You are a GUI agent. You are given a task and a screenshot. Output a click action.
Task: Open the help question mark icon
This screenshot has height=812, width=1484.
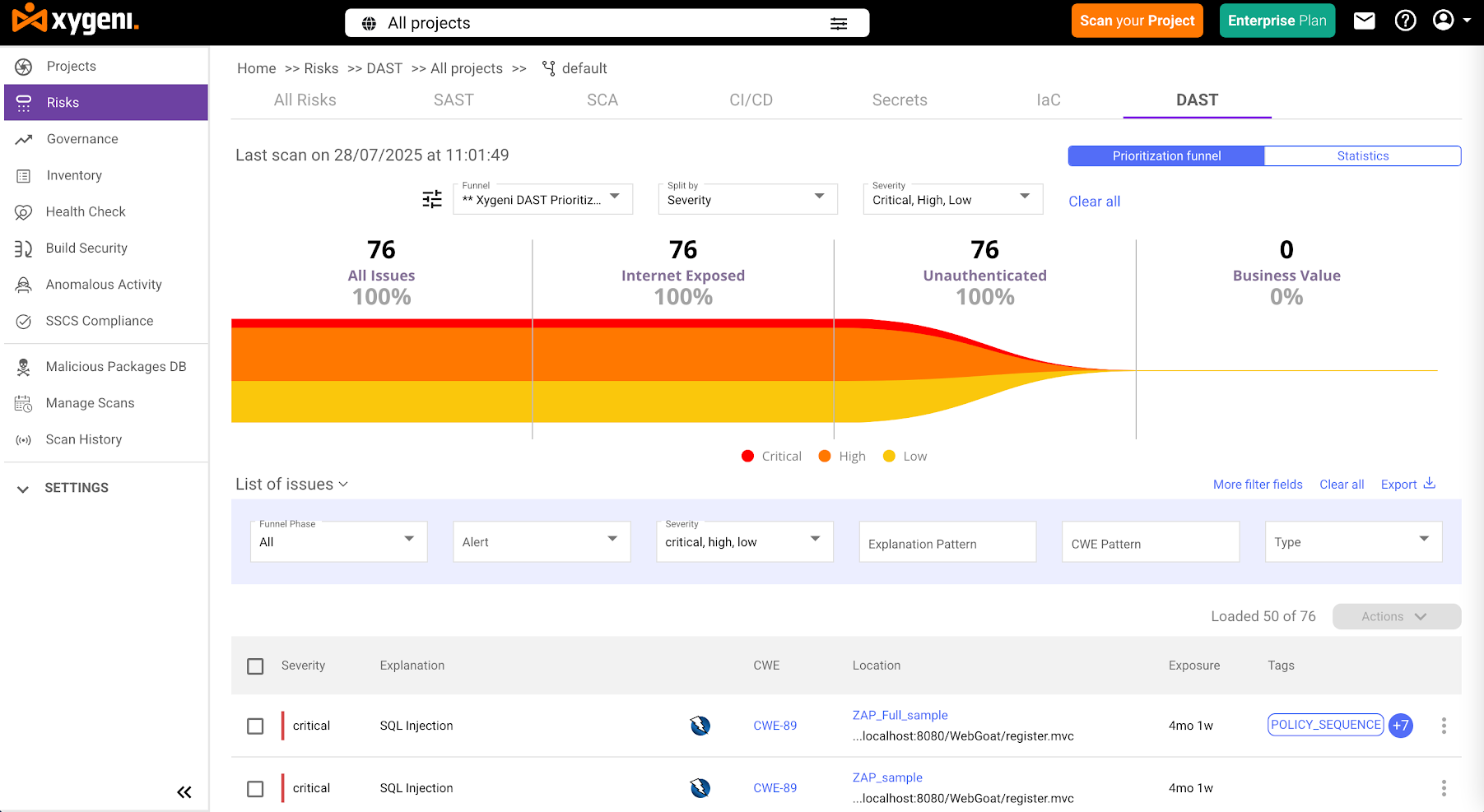click(1405, 21)
